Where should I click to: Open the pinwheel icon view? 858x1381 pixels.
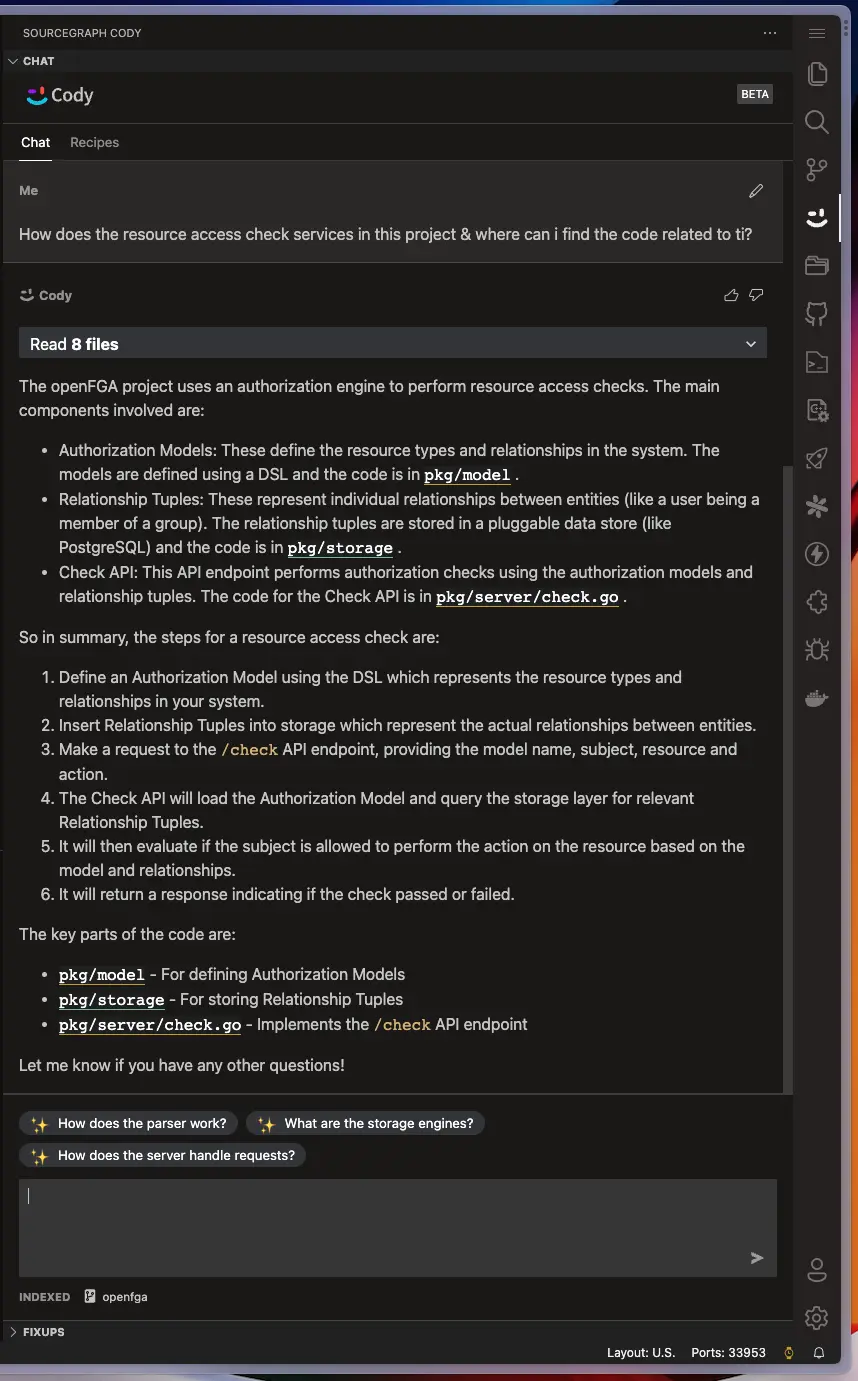pyautogui.click(x=817, y=506)
